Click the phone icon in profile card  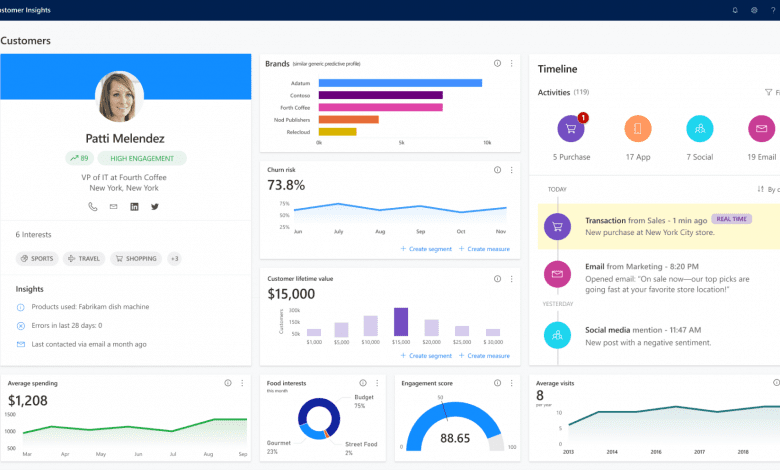93,207
